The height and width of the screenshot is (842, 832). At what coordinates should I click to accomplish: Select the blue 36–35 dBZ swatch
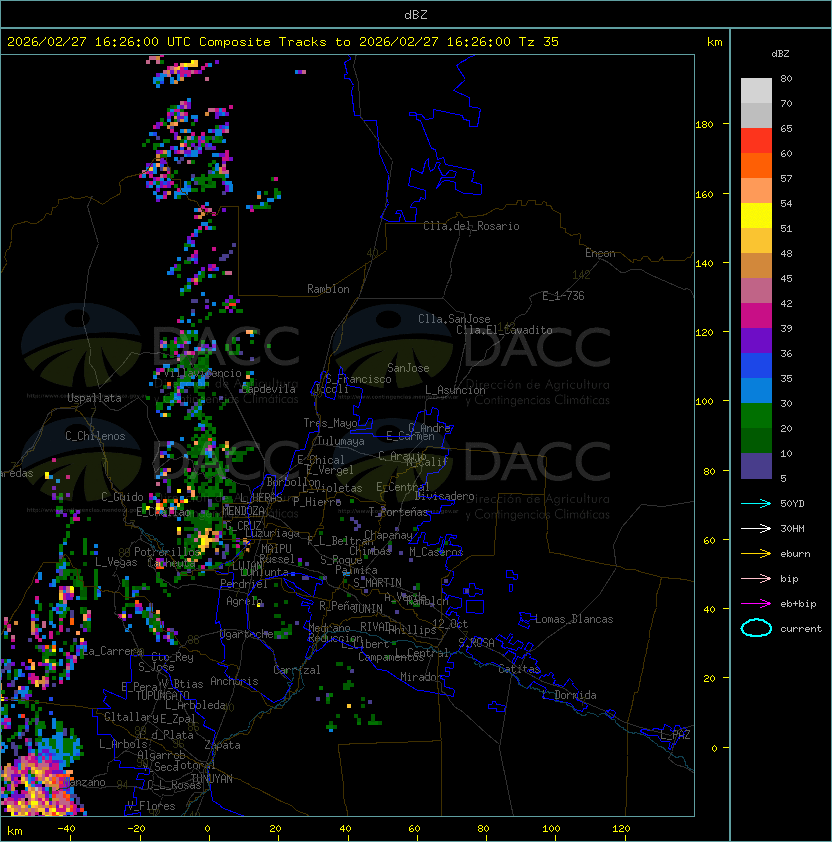click(756, 365)
